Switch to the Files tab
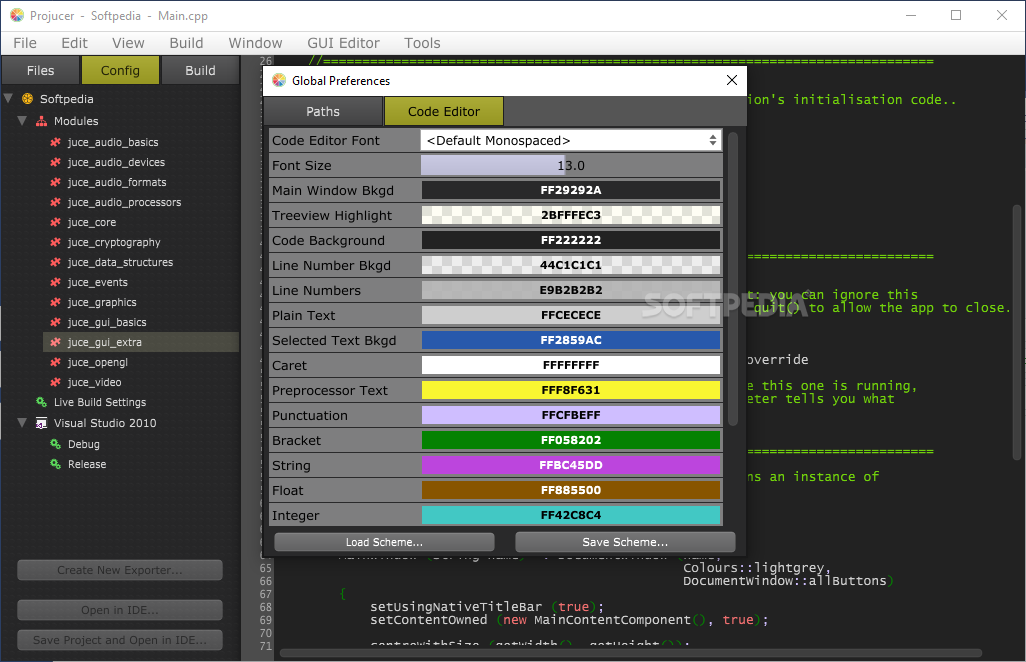The image size is (1026, 662). 41,70
